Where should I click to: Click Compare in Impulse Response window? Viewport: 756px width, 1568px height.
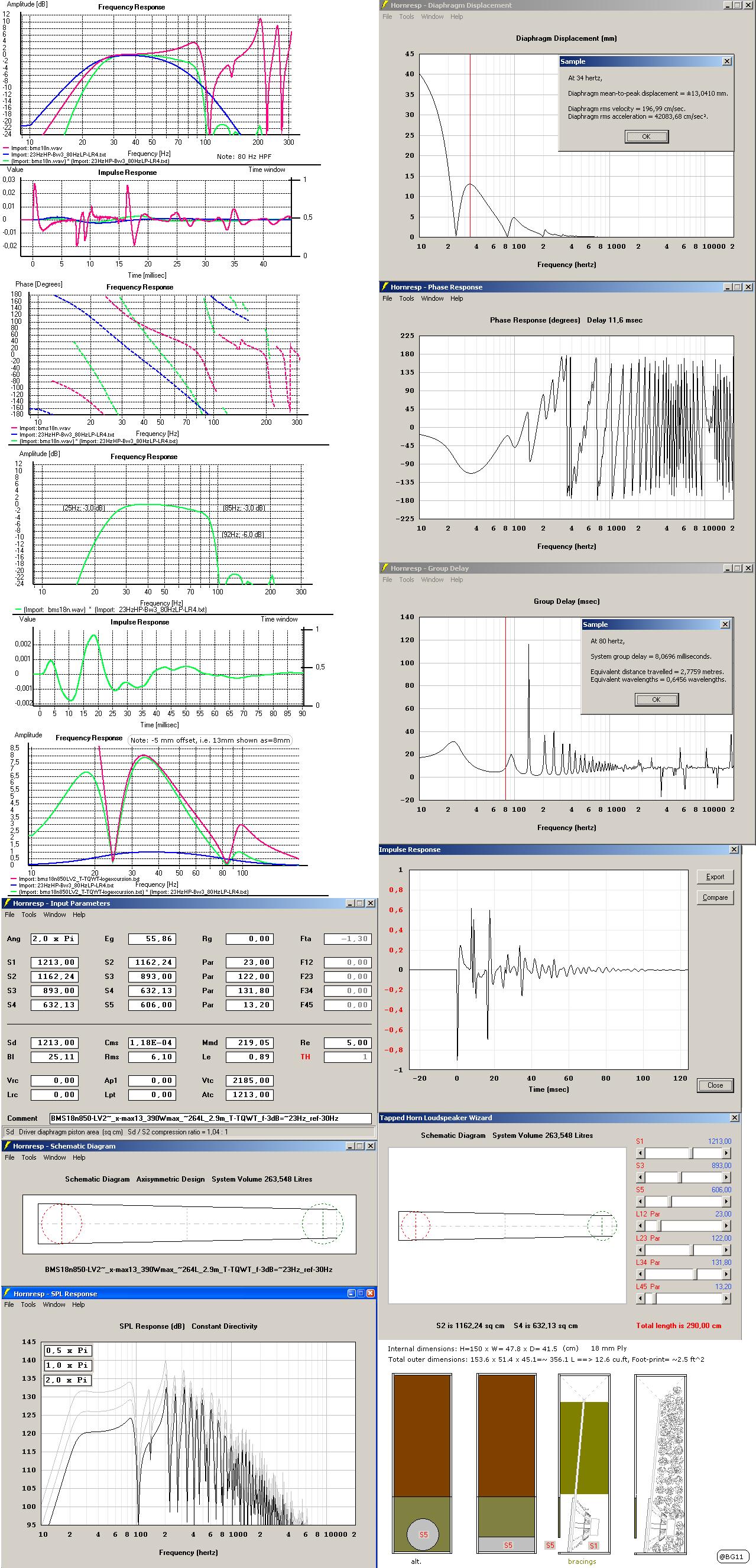715,897
